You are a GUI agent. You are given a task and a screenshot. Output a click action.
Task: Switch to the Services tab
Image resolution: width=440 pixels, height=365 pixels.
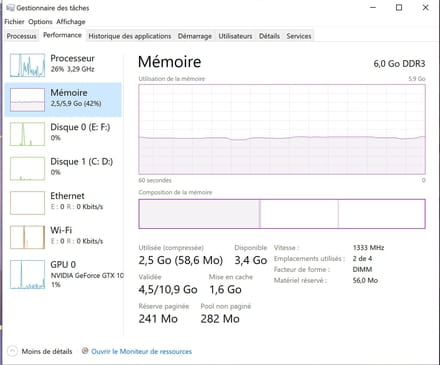[x=299, y=36]
